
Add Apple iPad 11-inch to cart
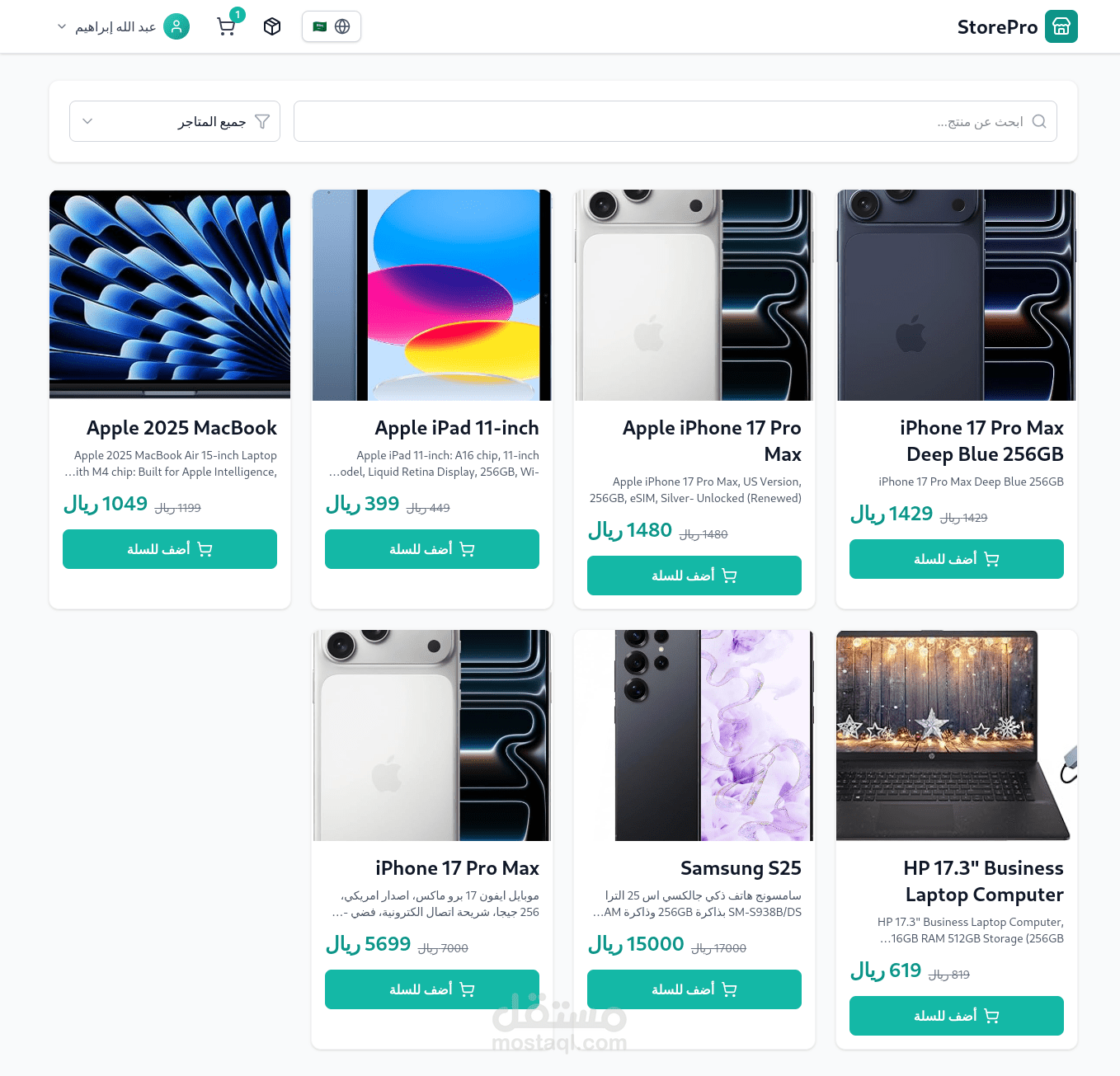[x=432, y=549]
